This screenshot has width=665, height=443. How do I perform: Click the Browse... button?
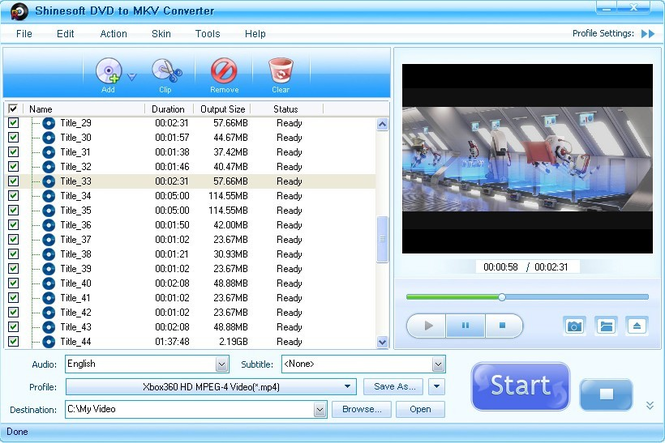pyautogui.click(x=361, y=410)
